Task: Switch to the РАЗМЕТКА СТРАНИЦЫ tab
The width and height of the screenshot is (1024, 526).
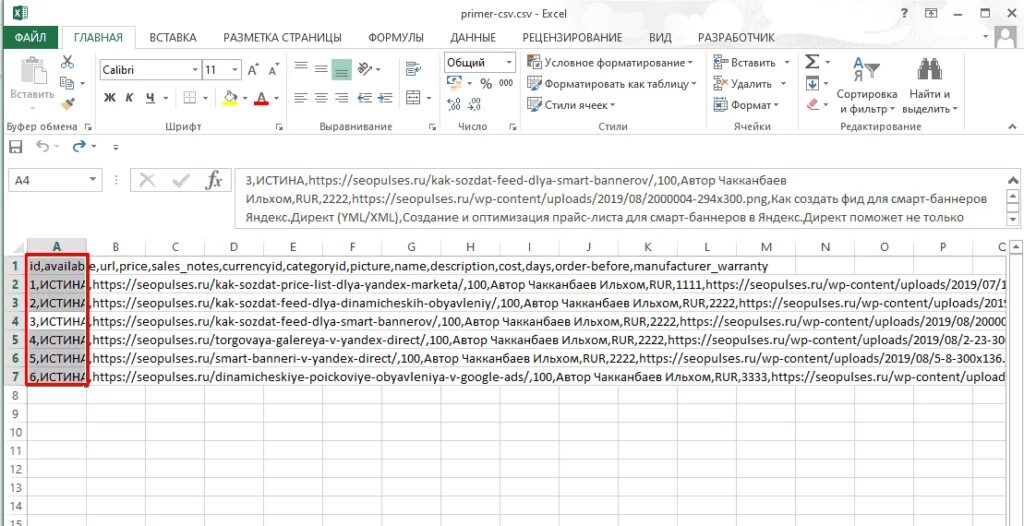Action: click(x=282, y=37)
